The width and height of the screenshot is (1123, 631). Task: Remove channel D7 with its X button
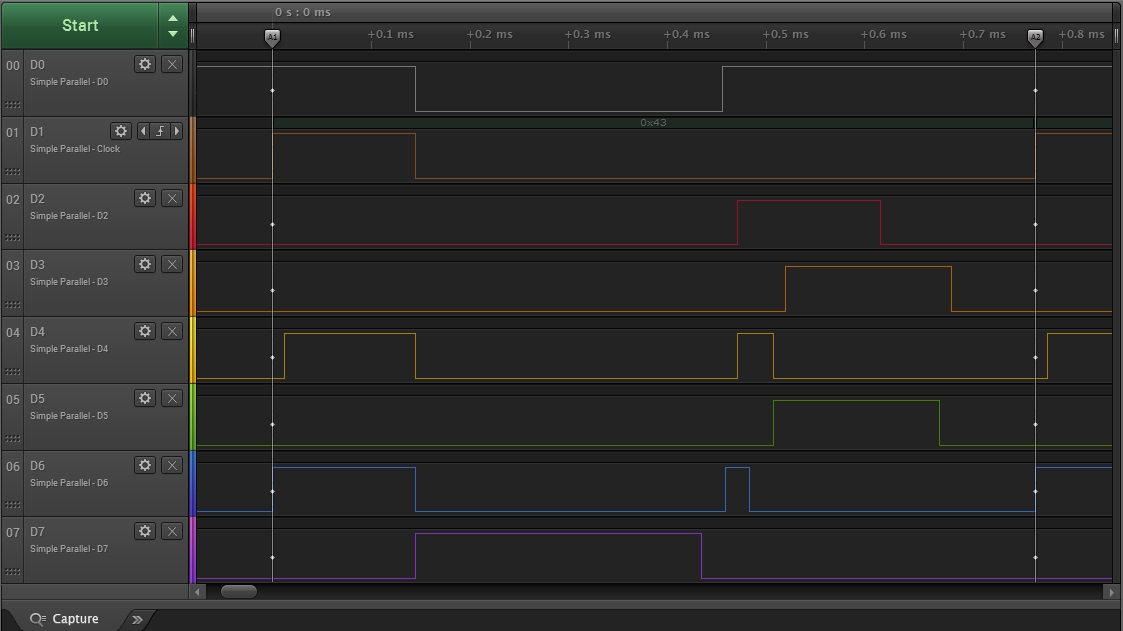coord(172,531)
